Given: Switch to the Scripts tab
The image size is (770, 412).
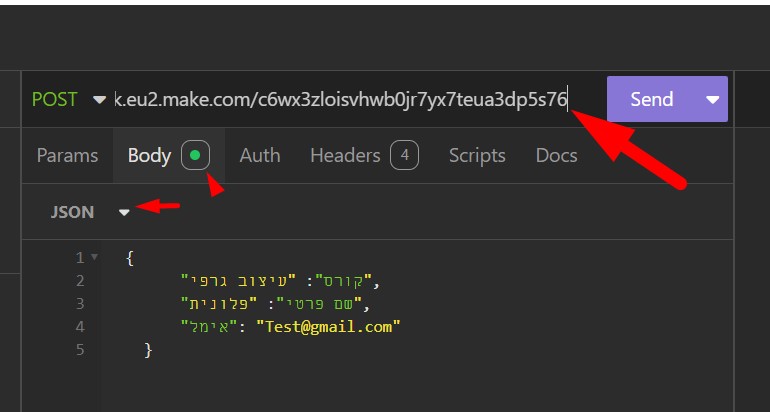Looking at the screenshot, I should [477, 156].
